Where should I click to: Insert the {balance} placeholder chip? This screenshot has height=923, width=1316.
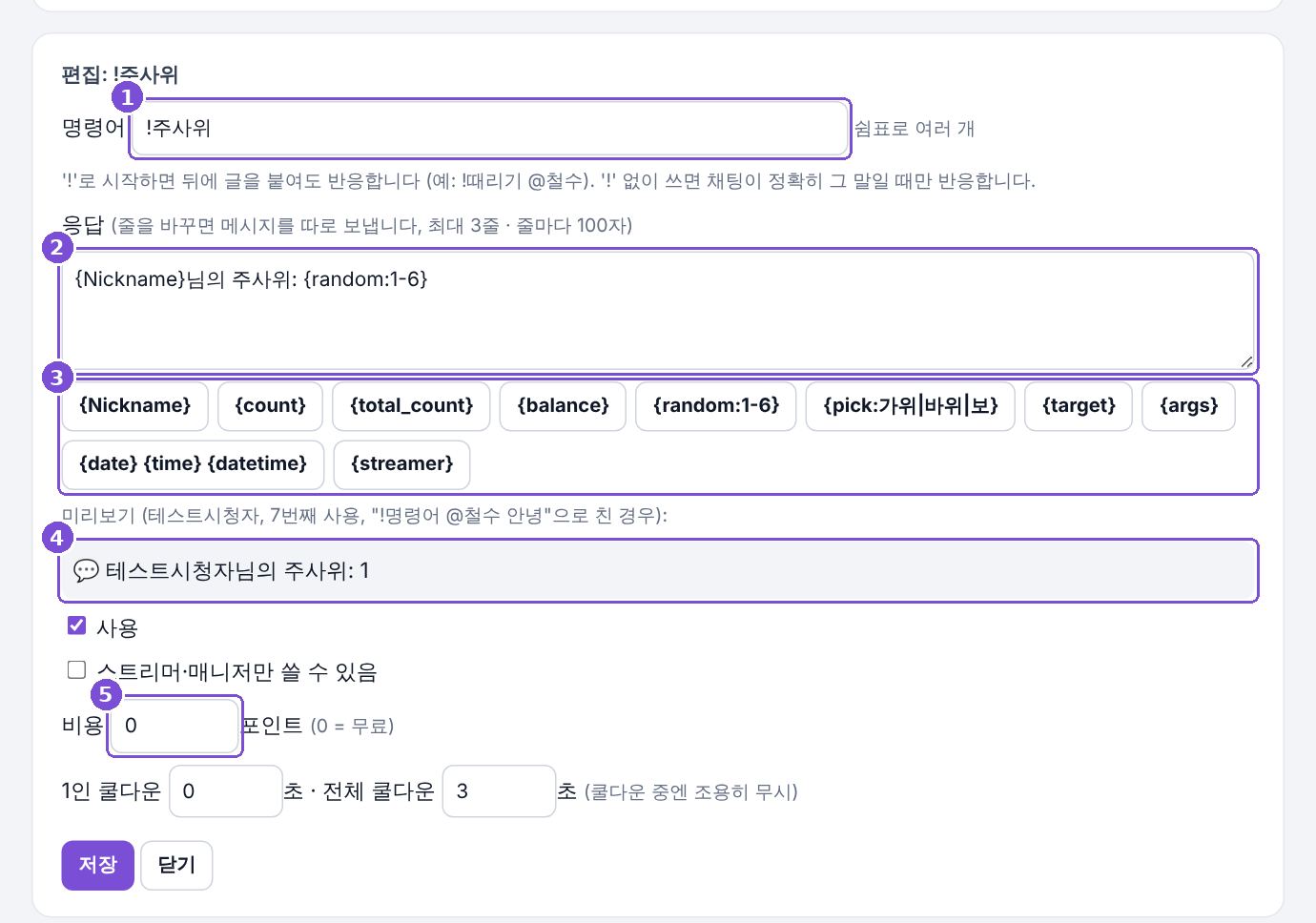coord(563,406)
